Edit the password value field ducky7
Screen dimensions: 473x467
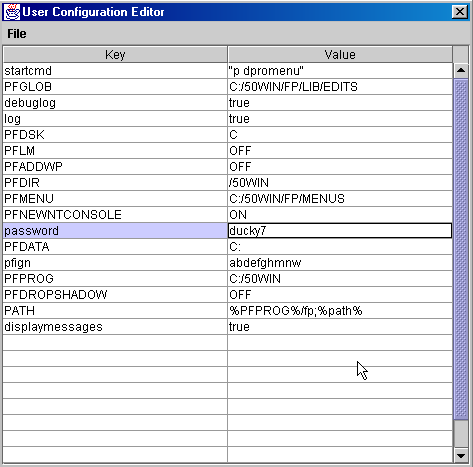[340, 231]
